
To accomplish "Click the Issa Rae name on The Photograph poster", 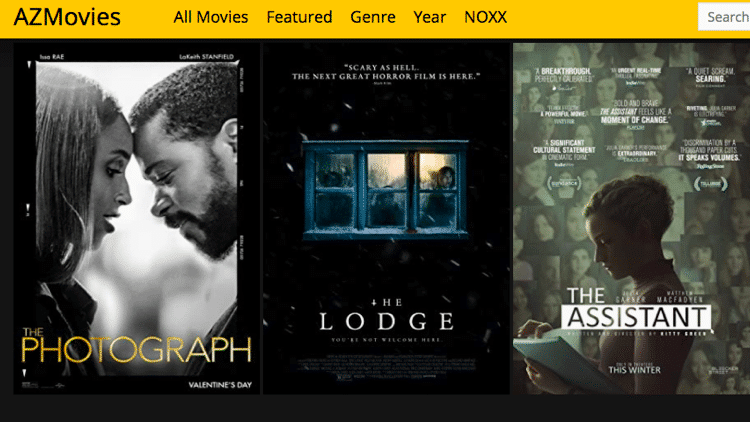I will 52,57.
